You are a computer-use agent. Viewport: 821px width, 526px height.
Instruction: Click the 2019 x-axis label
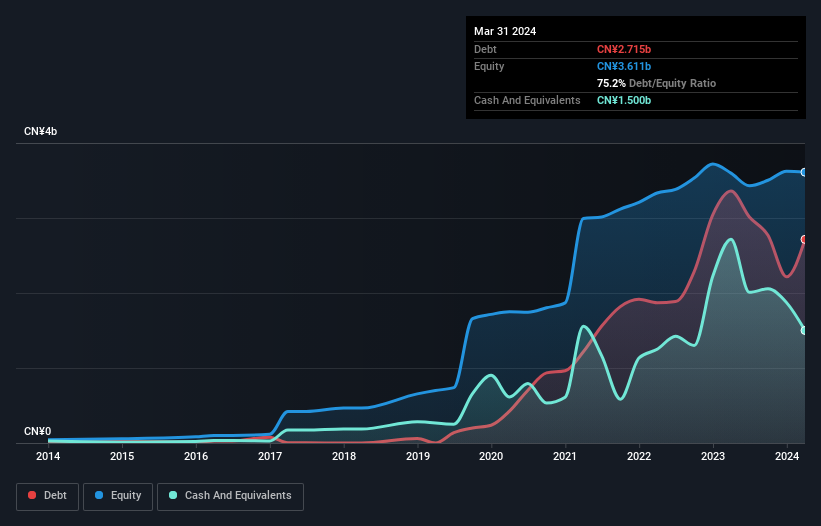418,456
